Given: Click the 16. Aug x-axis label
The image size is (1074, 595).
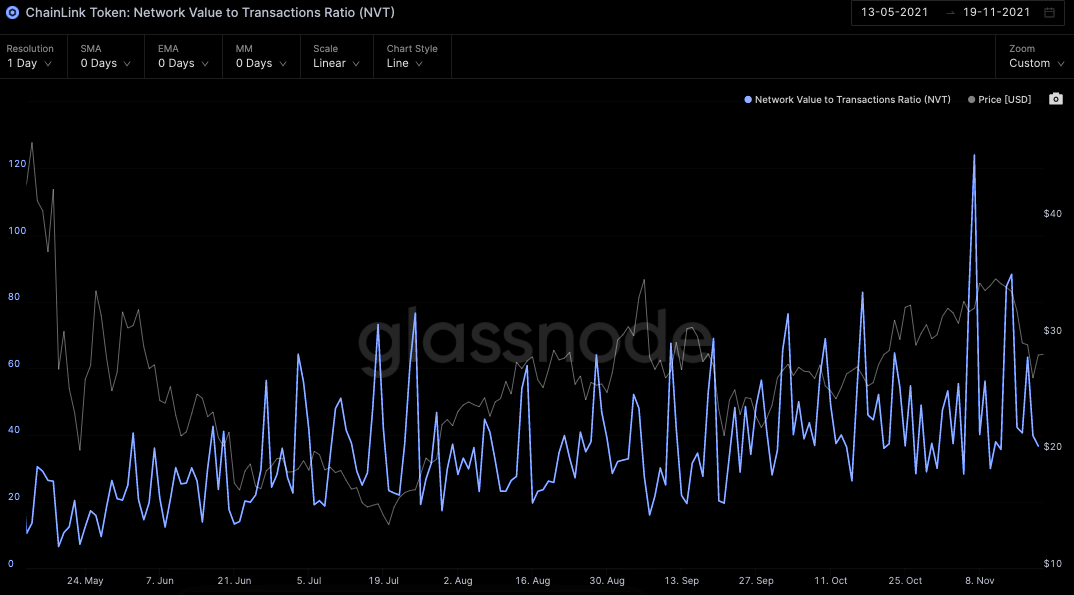Looking at the screenshot, I should pos(533,581).
